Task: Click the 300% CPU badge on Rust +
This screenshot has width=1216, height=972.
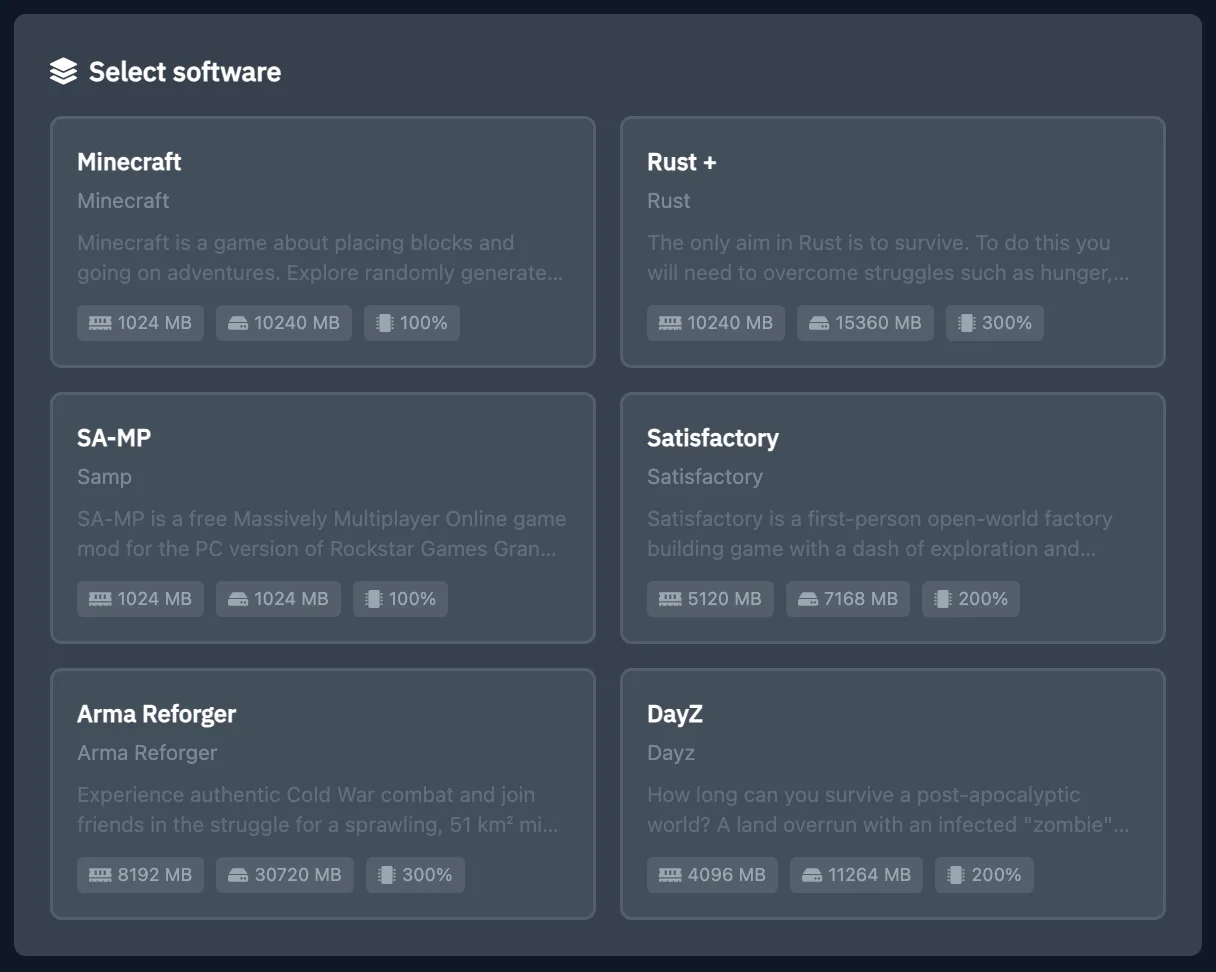Action: pyautogui.click(x=994, y=322)
